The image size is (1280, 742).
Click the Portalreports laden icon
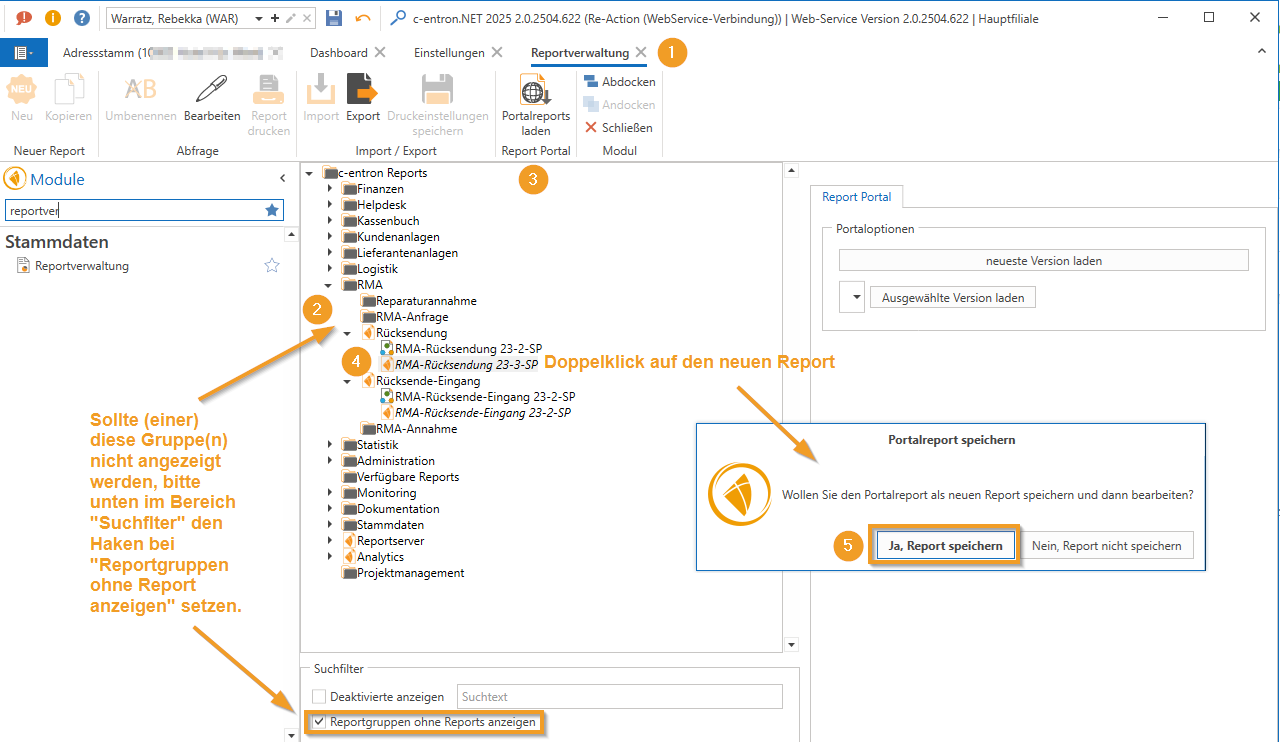coord(535,92)
